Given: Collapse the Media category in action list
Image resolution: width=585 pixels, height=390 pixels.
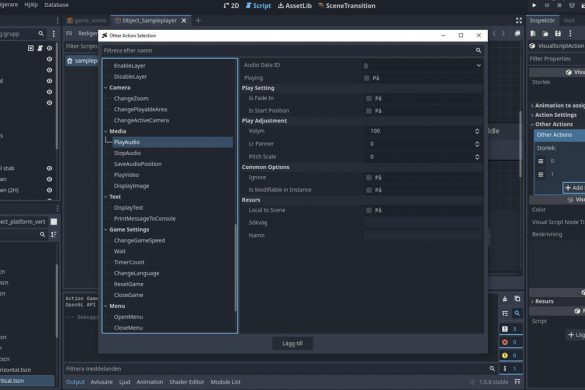Looking at the screenshot, I should coord(106,131).
